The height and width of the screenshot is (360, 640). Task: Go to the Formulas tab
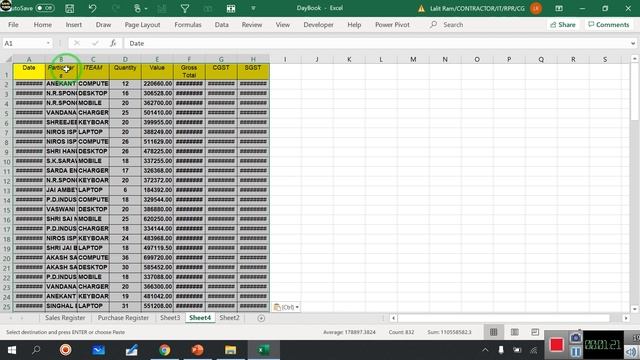(x=188, y=24)
